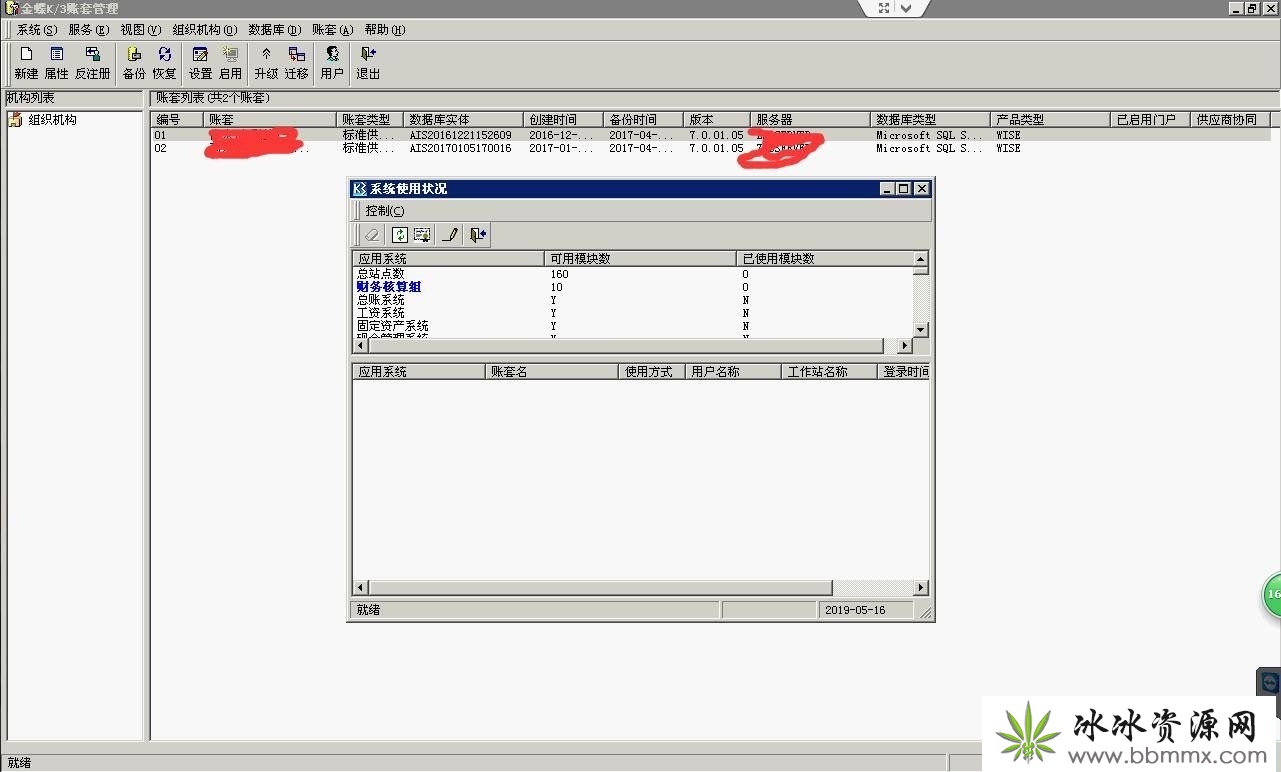Image resolution: width=1281 pixels, height=772 pixels.
Task: Click fullscreen arrows icon on top tab
Action: (884, 8)
